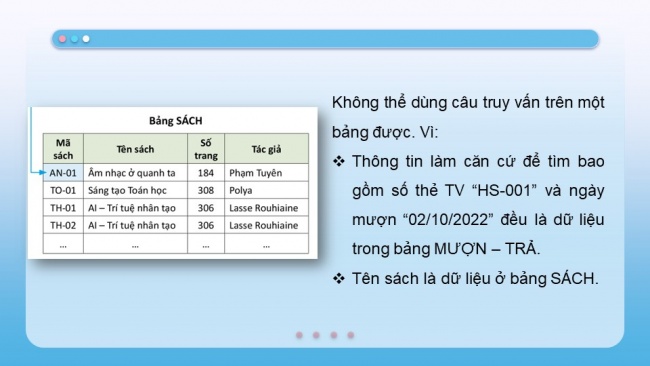Click "AI – Trí tuệ nhân tạo" in TH-02 row
Viewport: 650px width, 366px height.
pyautogui.click(x=136, y=225)
